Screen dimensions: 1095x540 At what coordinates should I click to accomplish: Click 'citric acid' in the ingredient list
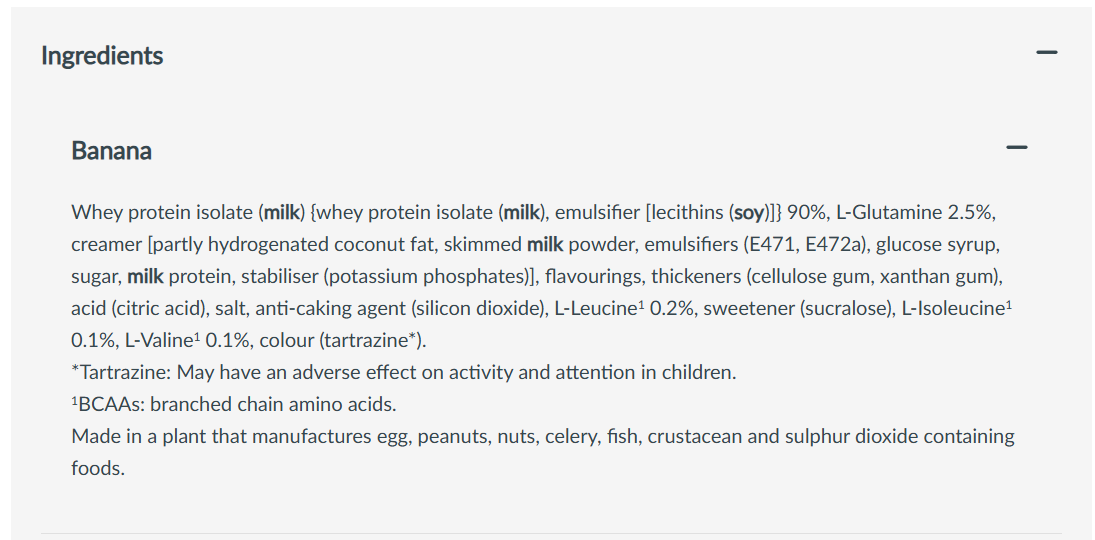click(x=151, y=308)
